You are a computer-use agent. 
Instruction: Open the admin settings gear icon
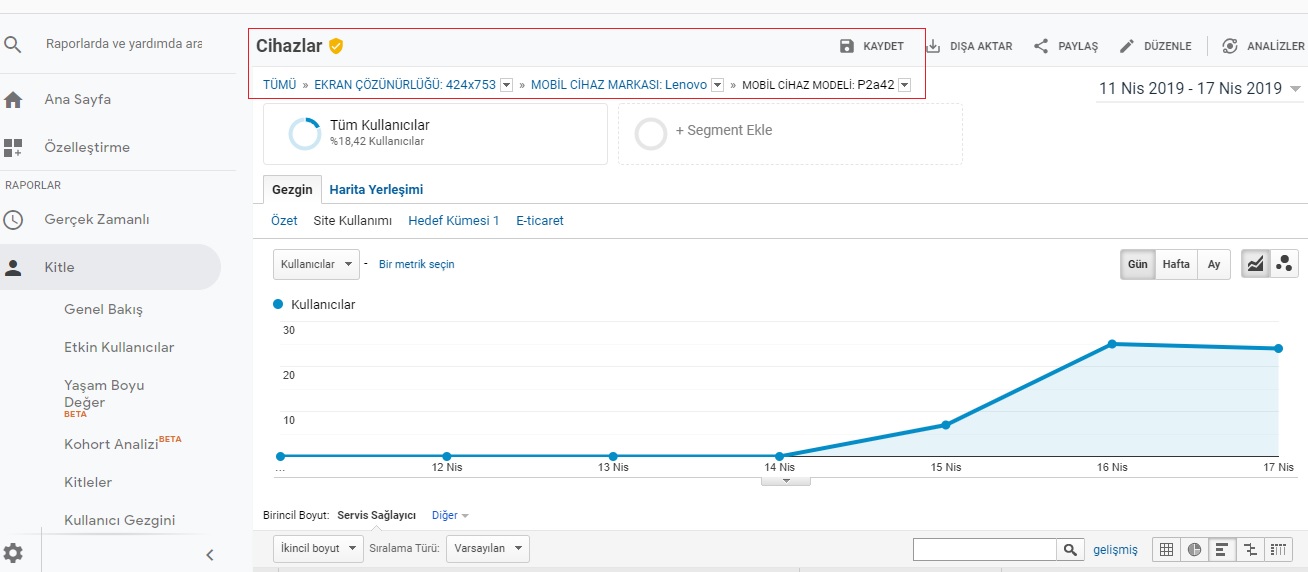(13, 553)
